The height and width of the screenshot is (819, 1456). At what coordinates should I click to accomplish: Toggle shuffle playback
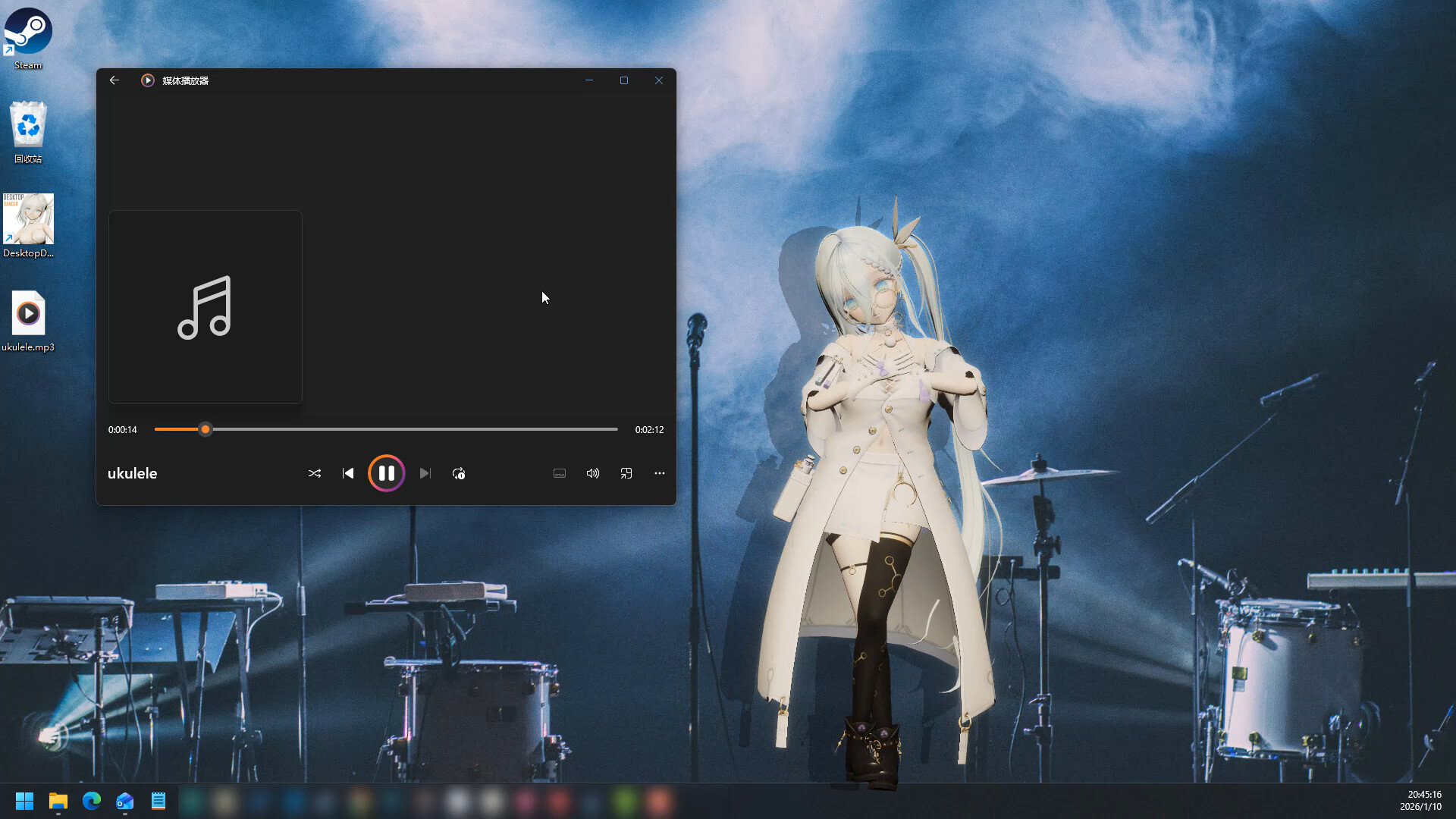tap(315, 472)
